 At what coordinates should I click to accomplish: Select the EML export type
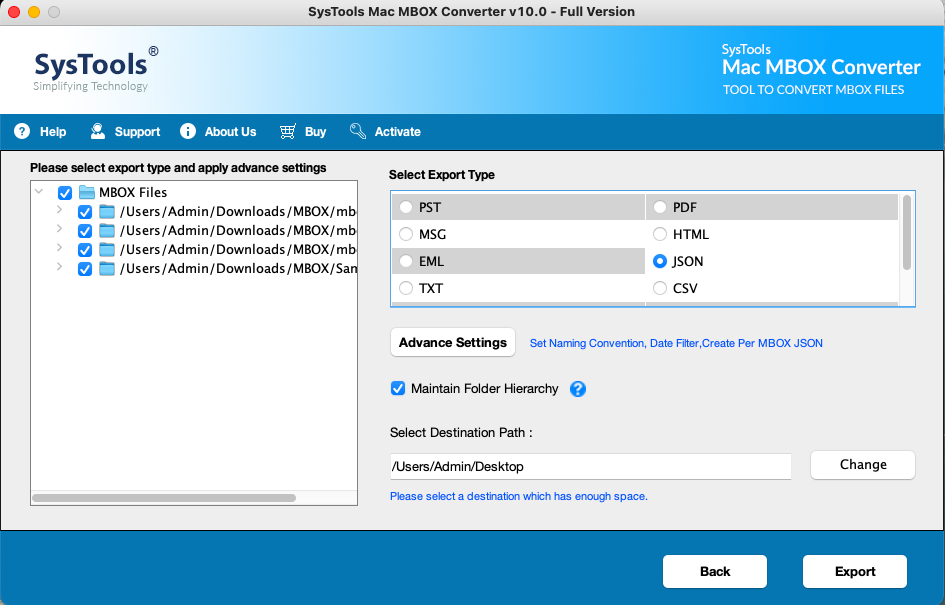pos(406,262)
